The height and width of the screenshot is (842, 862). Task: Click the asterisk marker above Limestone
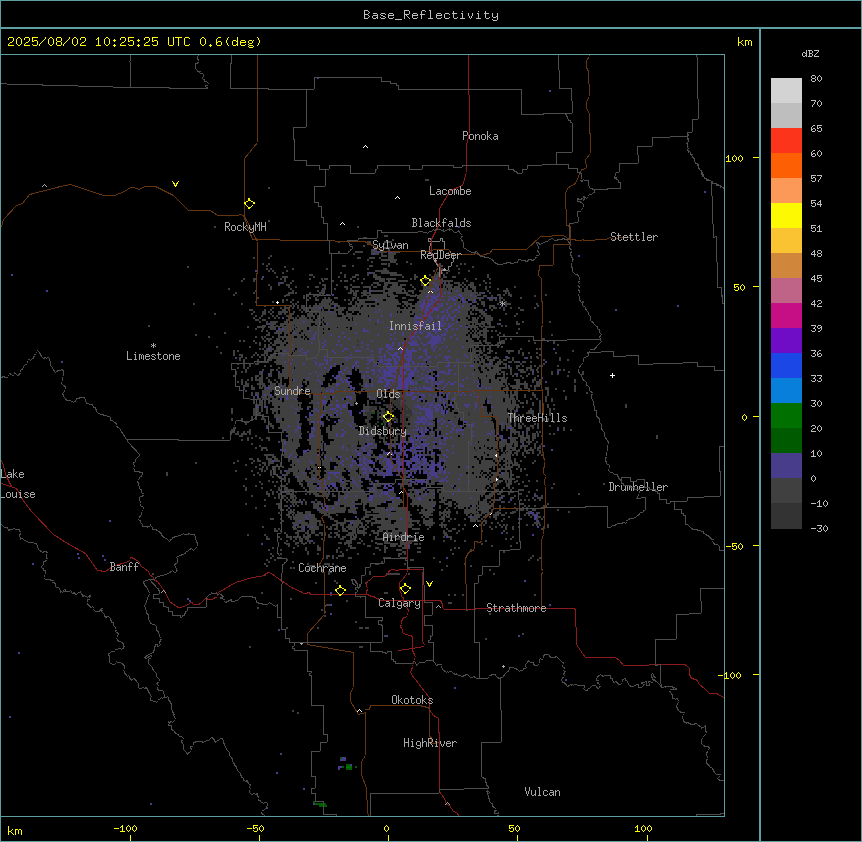point(153,346)
